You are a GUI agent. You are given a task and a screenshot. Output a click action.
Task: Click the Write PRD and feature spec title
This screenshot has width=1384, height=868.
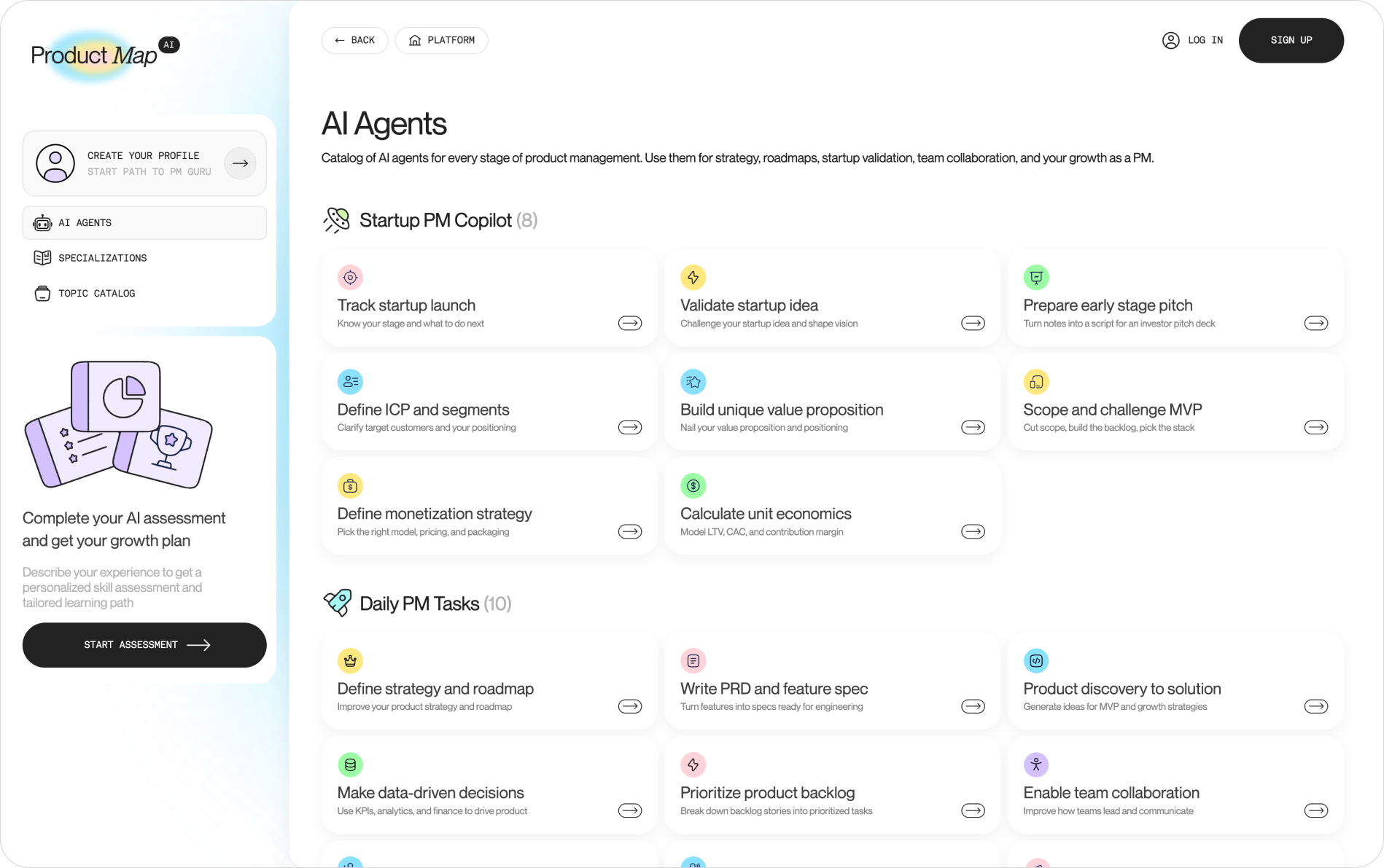coord(774,689)
